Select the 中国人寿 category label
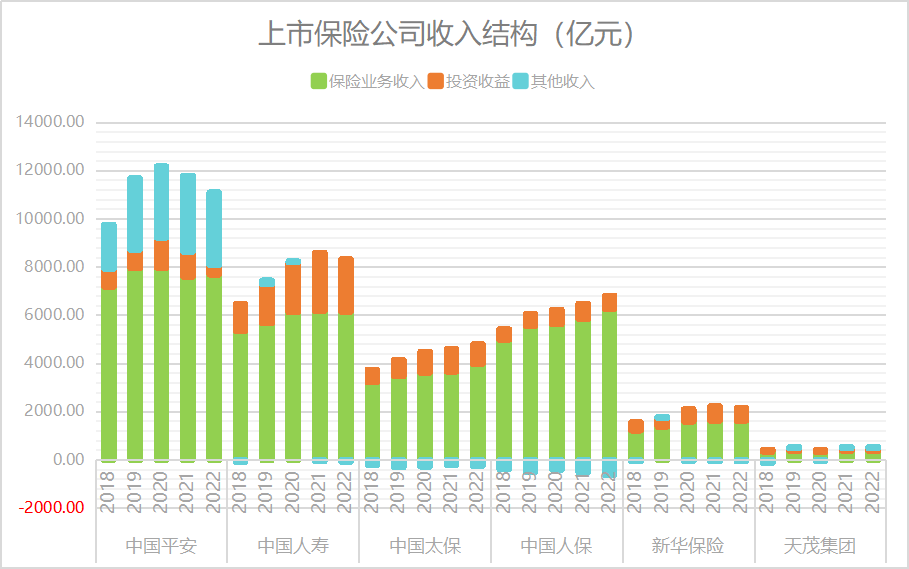Image resolution: width=909 pixels, height=569 pixels. [x=293, y=546]
